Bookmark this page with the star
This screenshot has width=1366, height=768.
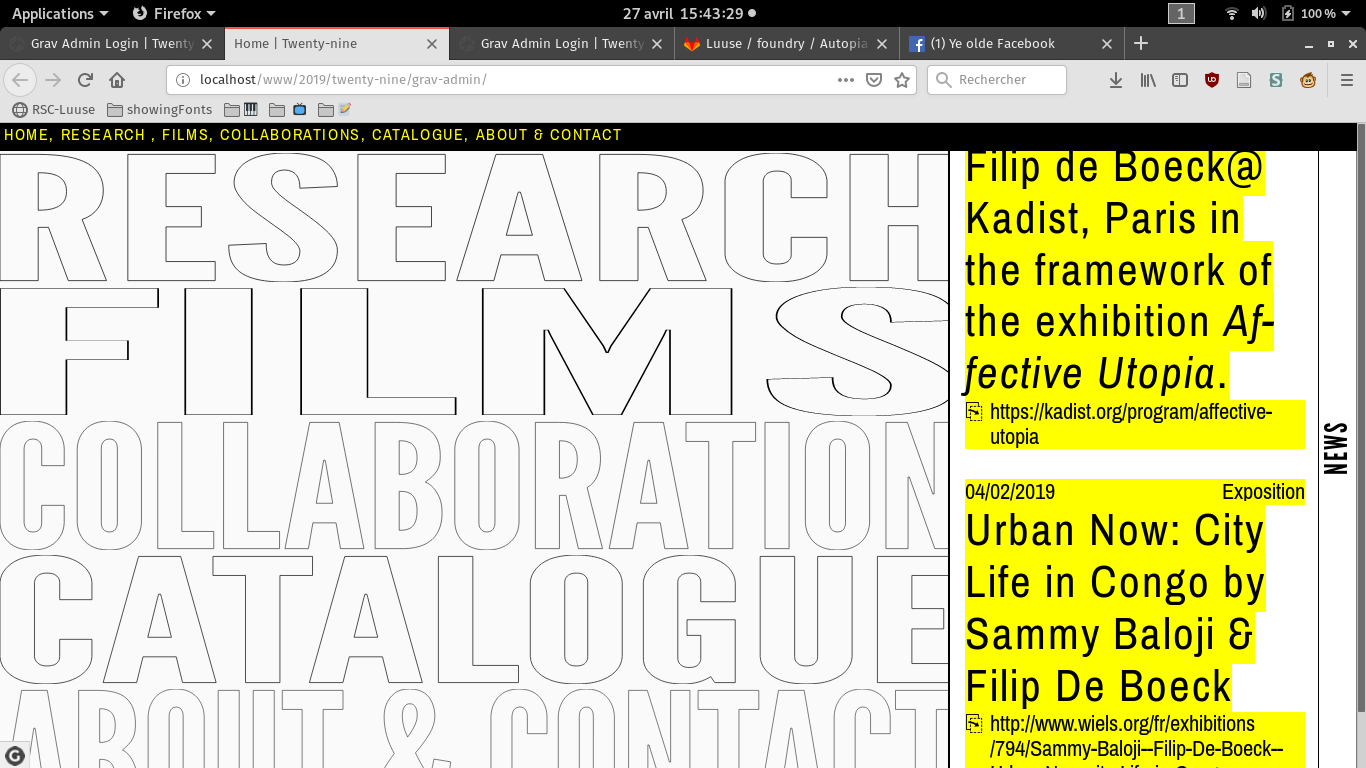(901, 80)
